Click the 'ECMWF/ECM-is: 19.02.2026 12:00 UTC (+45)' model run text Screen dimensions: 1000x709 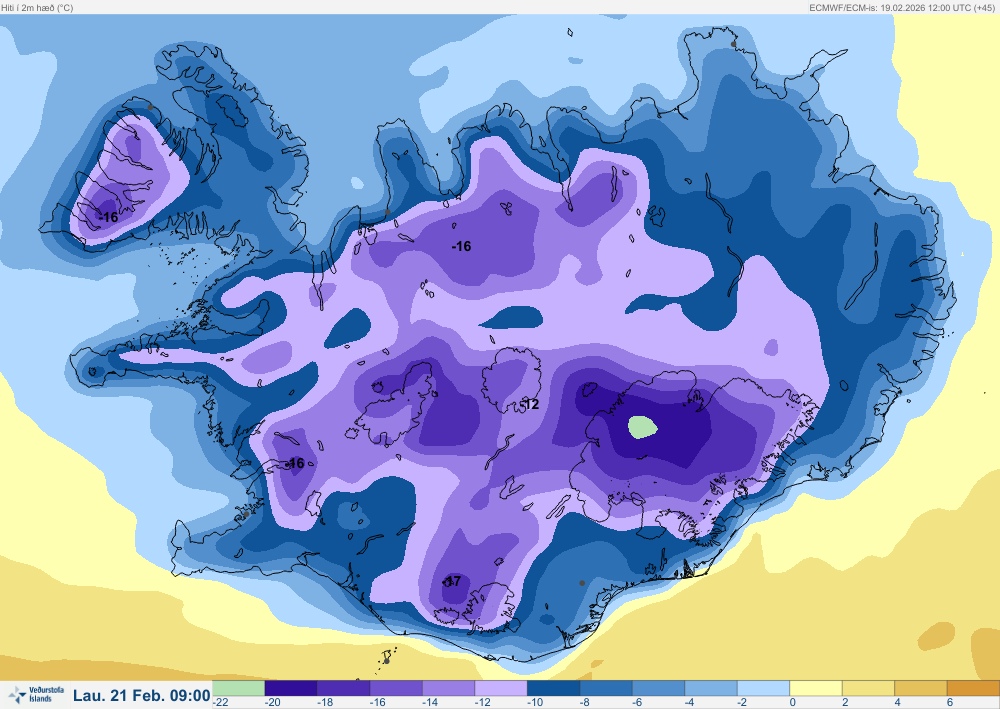pos(902,8)
